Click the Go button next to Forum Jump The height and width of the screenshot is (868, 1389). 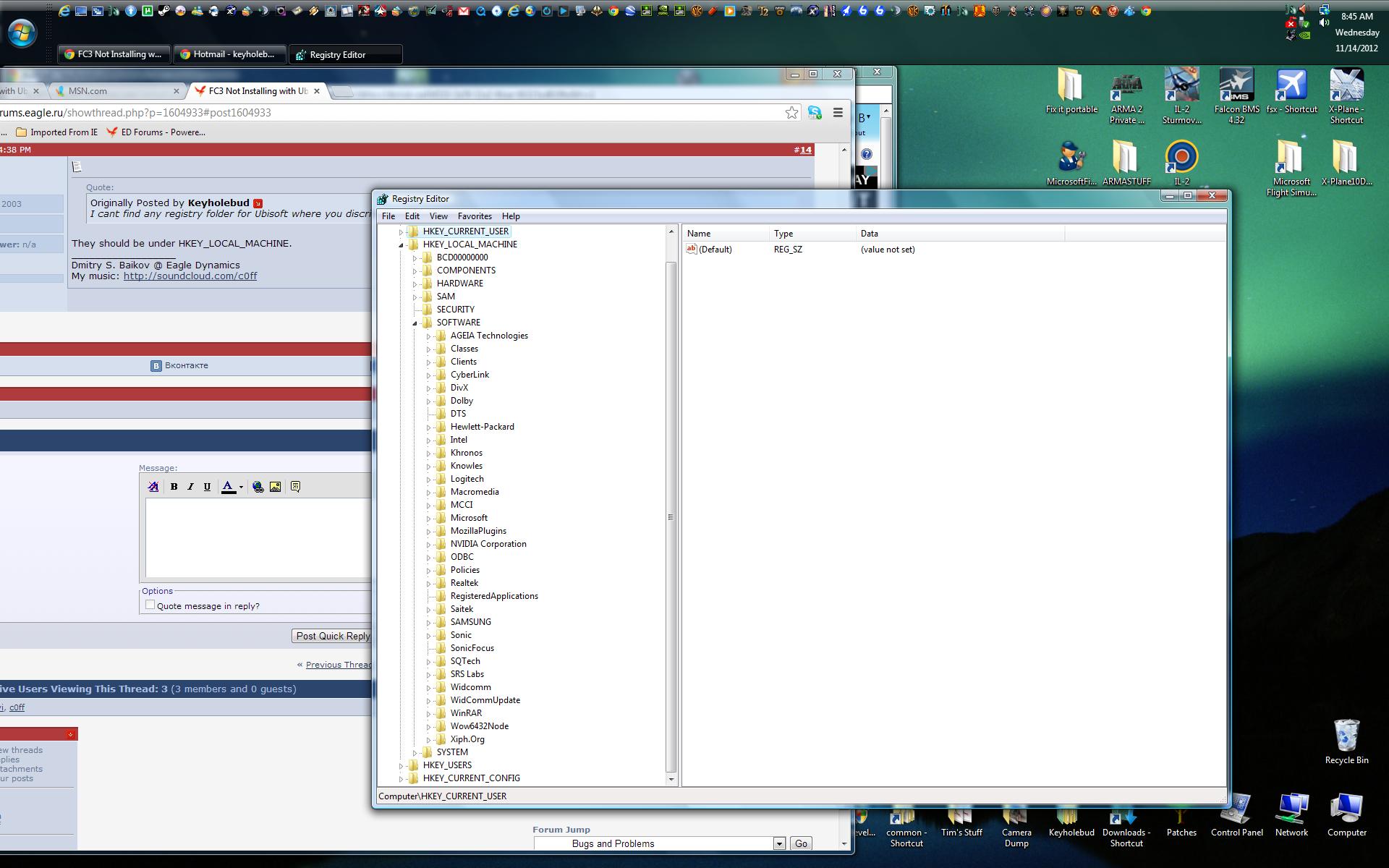coord(801,843)
